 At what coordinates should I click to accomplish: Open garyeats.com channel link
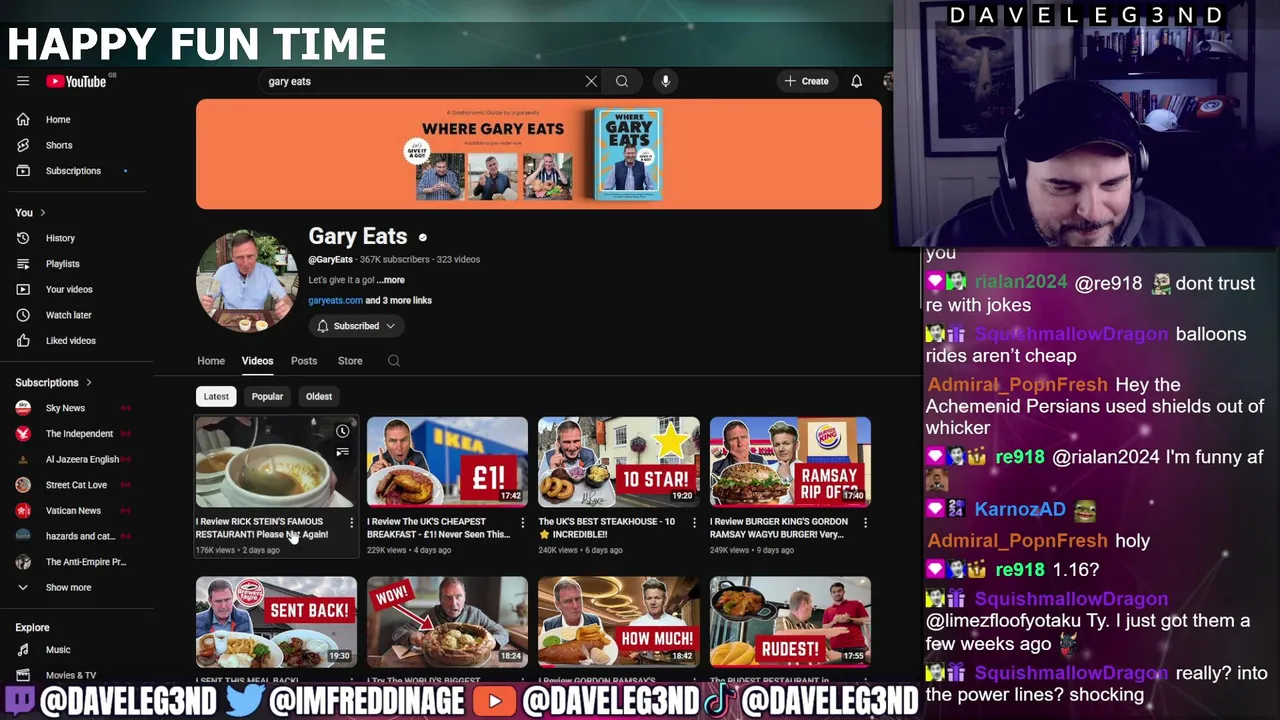335,300
